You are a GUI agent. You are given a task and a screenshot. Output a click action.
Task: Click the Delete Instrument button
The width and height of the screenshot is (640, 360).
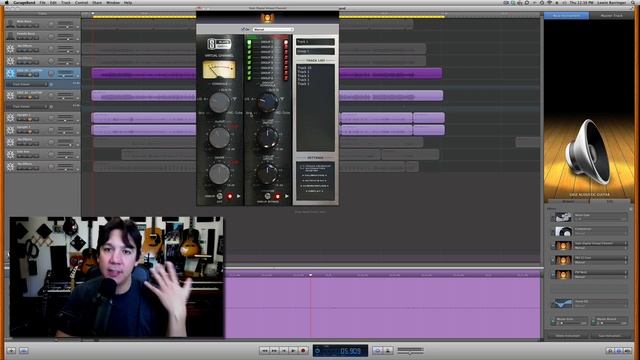pos(567,336)
